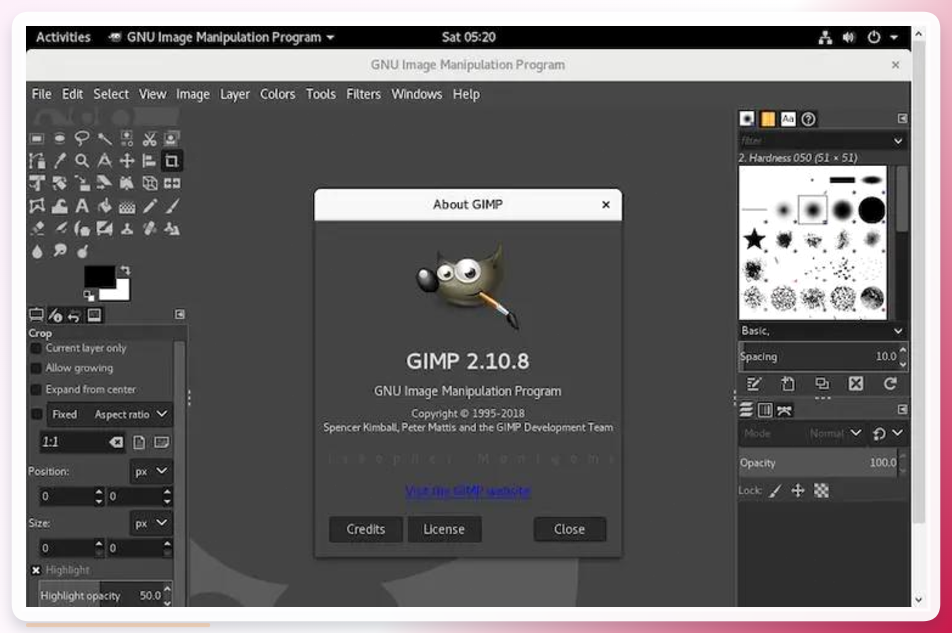The height and width of the screenshot is (633, 952).
Task: Open the Colors menu
Action: click(x=277, y=94)
